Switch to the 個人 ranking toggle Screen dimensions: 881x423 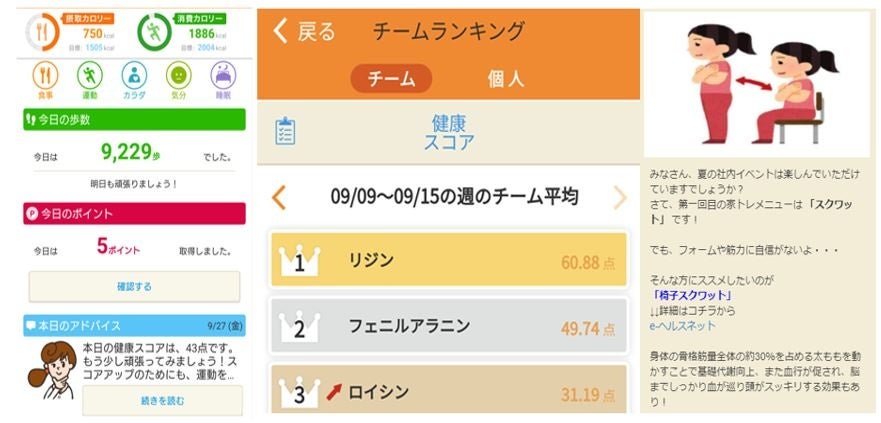[505, 79]
